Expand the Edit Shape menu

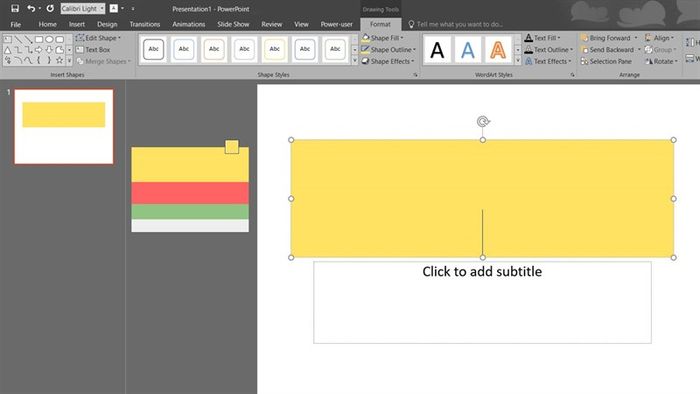[99, 38]
